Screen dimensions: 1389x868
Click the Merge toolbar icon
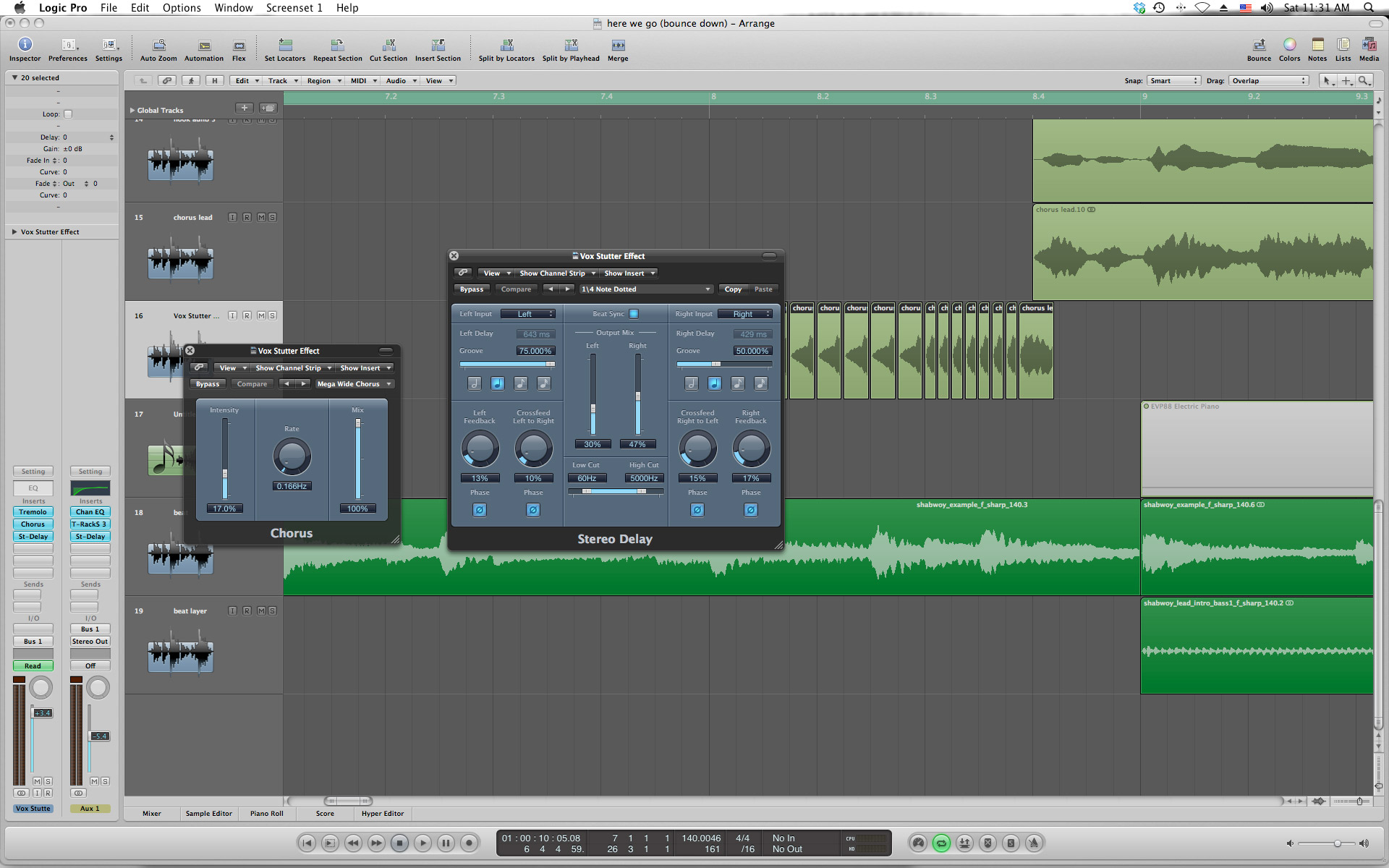coord(618,45)
